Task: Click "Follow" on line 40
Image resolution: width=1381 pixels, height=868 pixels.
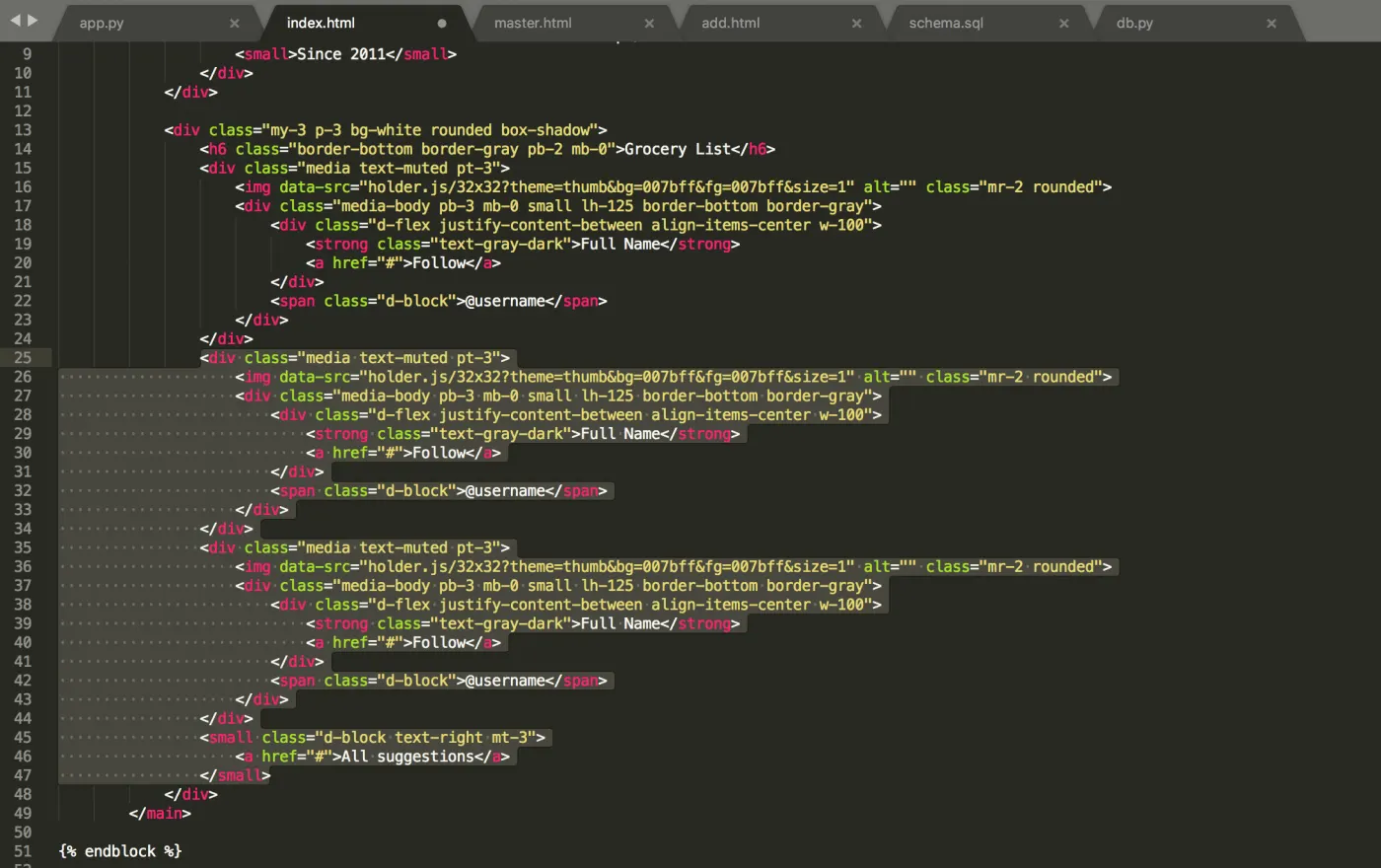Action: tap(439, 643)
